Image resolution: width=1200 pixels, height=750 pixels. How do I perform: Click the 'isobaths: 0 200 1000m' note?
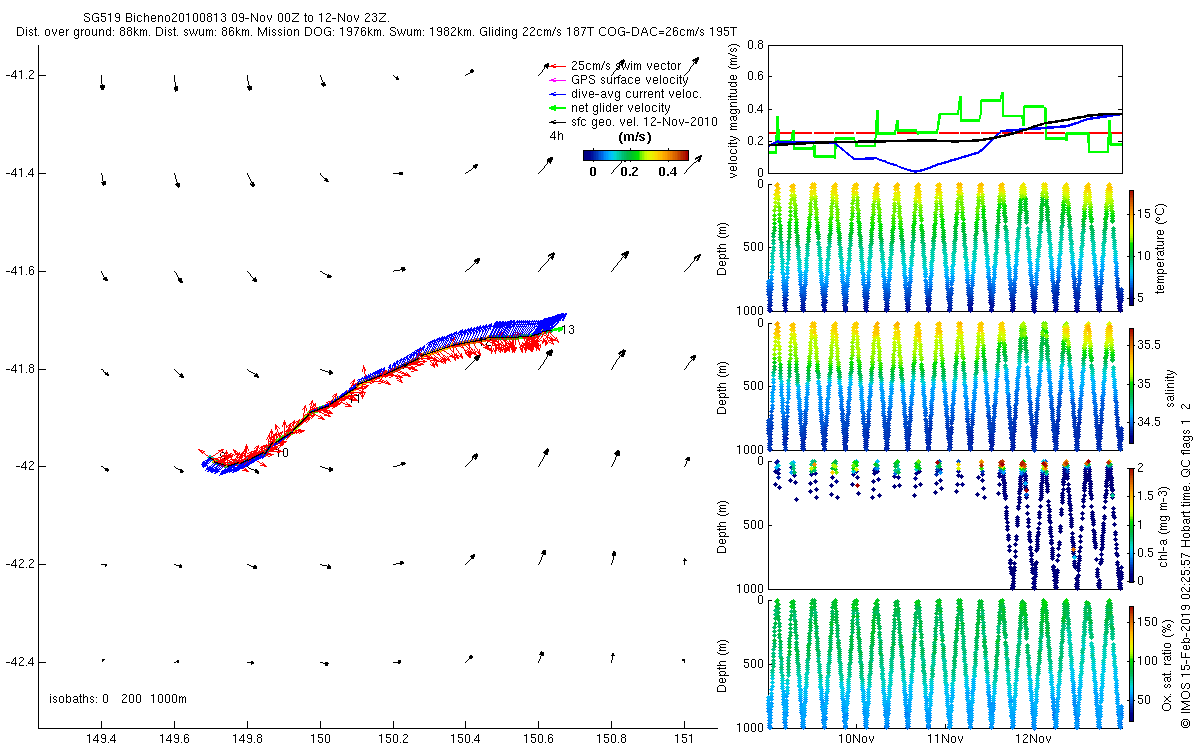pyautogui.click(x=118, y=698)
